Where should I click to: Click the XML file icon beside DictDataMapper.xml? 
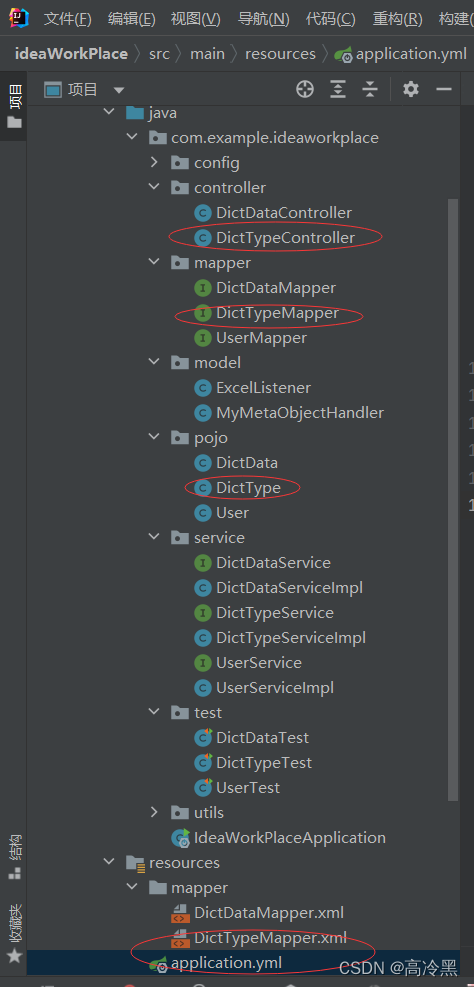pos(181,913)
